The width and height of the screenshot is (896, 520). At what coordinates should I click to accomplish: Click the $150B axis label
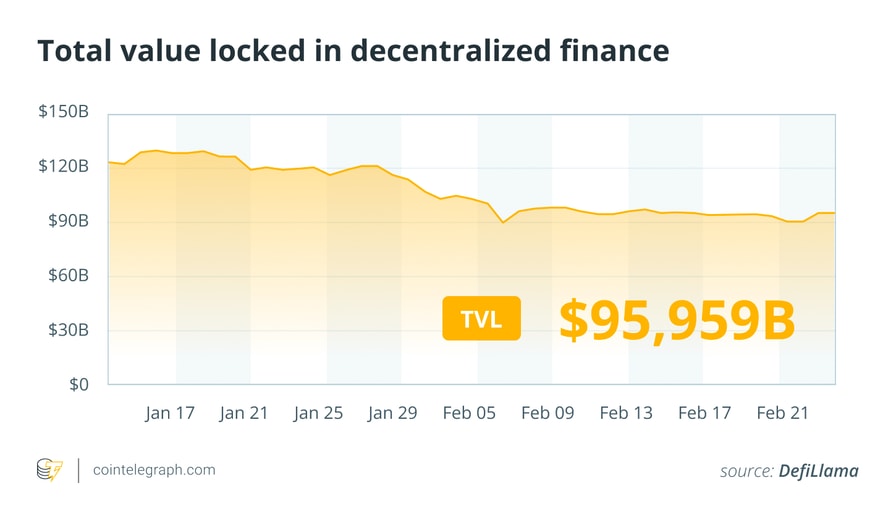[x=65, y=112]
